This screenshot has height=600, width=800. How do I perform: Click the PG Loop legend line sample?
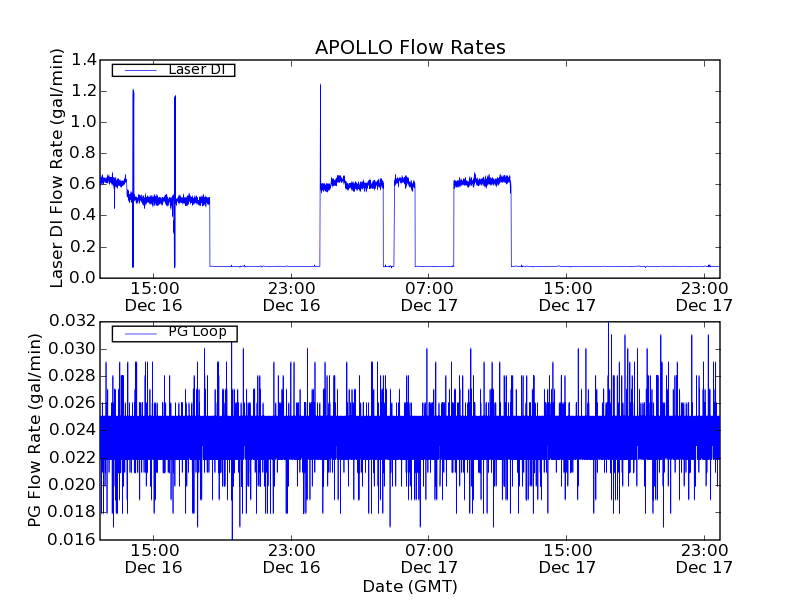click(x=140, y=334)
